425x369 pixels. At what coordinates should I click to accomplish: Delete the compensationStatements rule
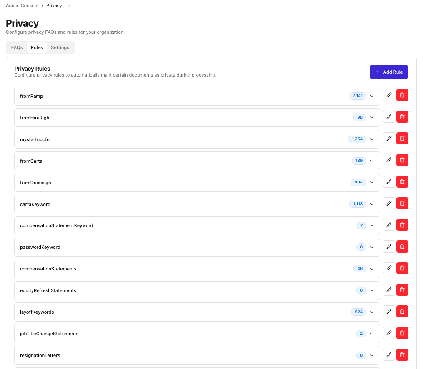[402, 268]
